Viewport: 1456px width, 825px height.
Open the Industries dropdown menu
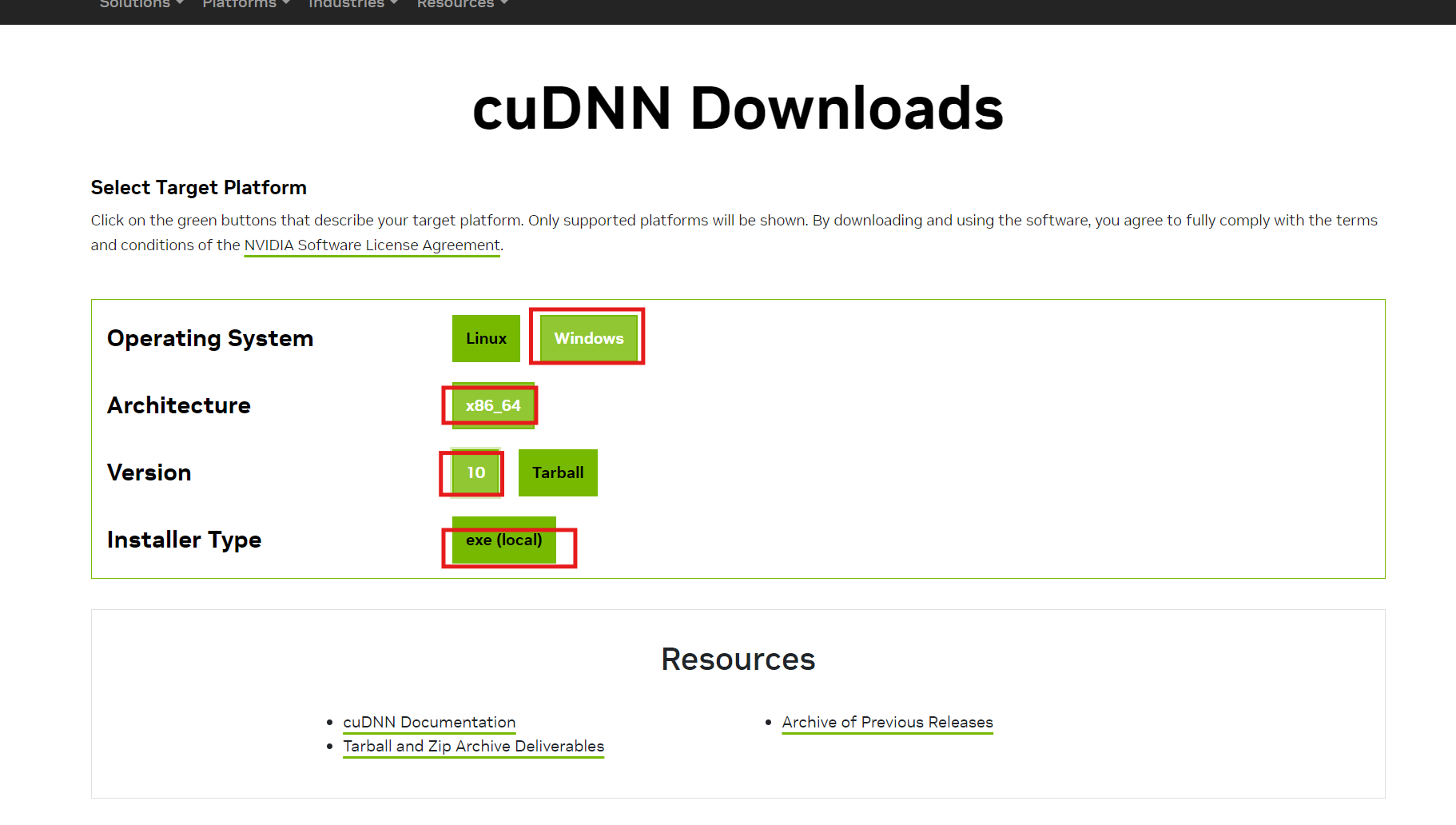(353, 4)
